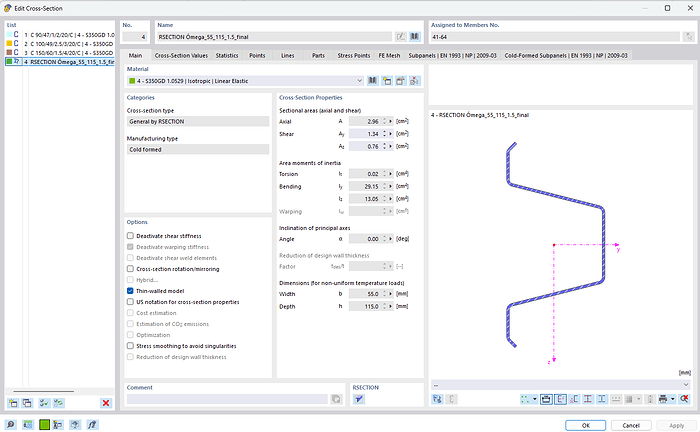Click the print icon in preview toolbar
The height and width of the screenshot is (432, 700).
[x=661, y=399]
